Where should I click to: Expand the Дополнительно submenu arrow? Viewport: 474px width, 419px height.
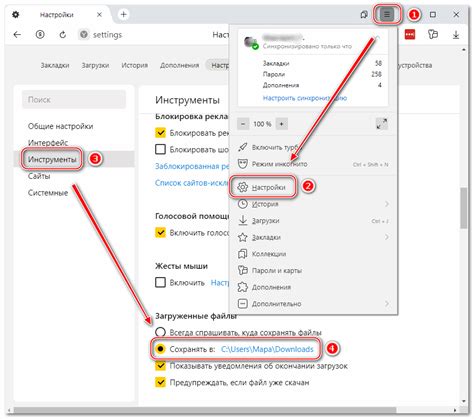[x=387, y=304]
